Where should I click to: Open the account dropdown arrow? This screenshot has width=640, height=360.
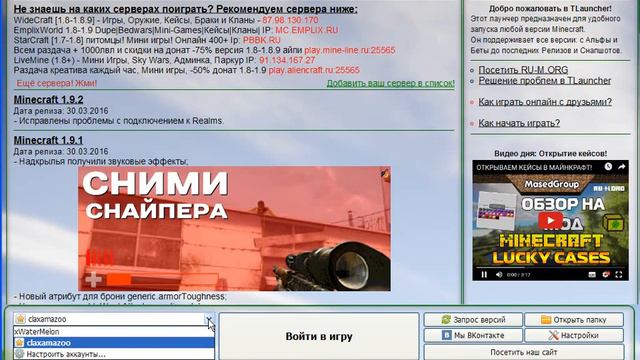click(209, 319)
